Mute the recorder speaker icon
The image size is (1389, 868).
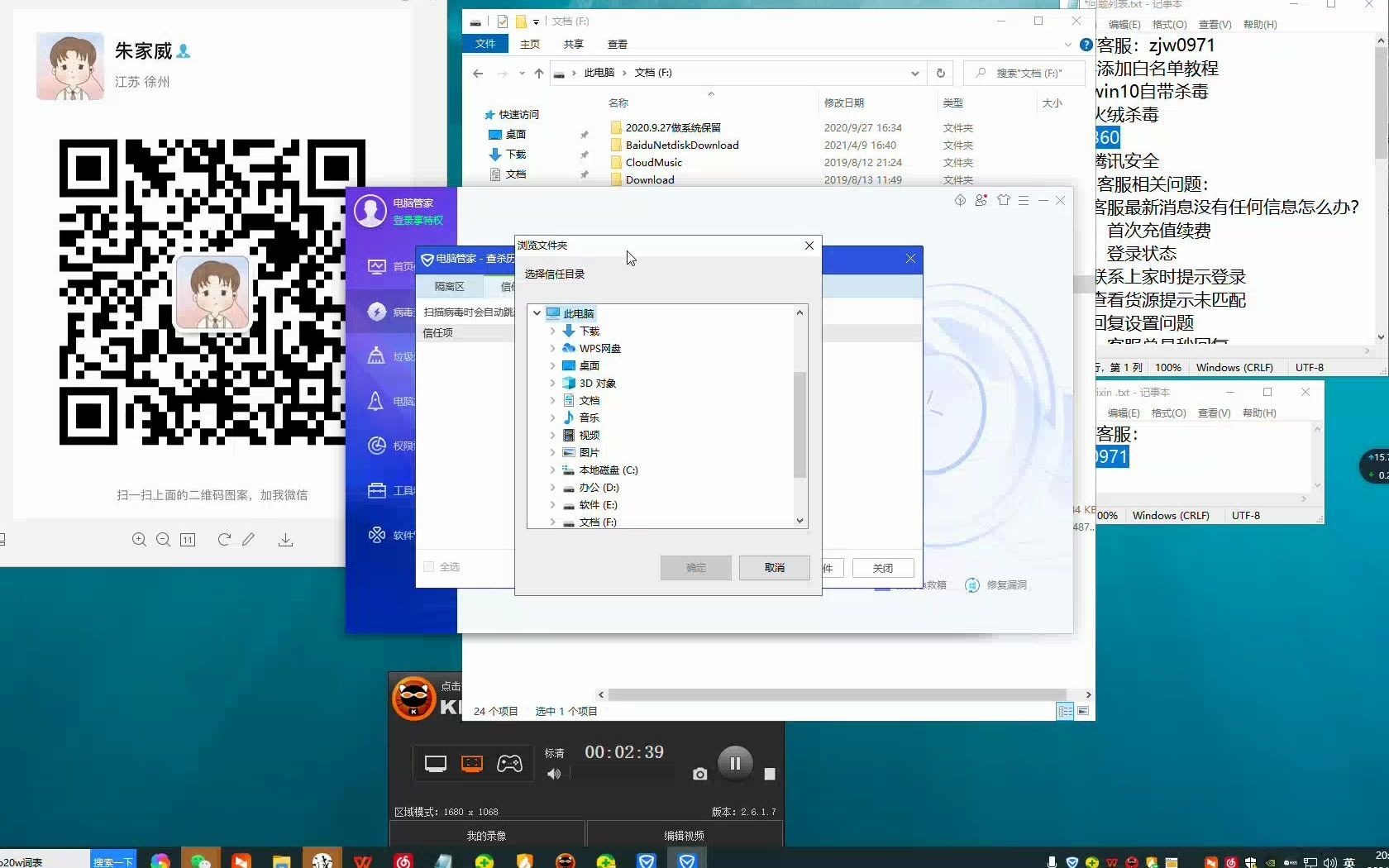pos(553,774)
